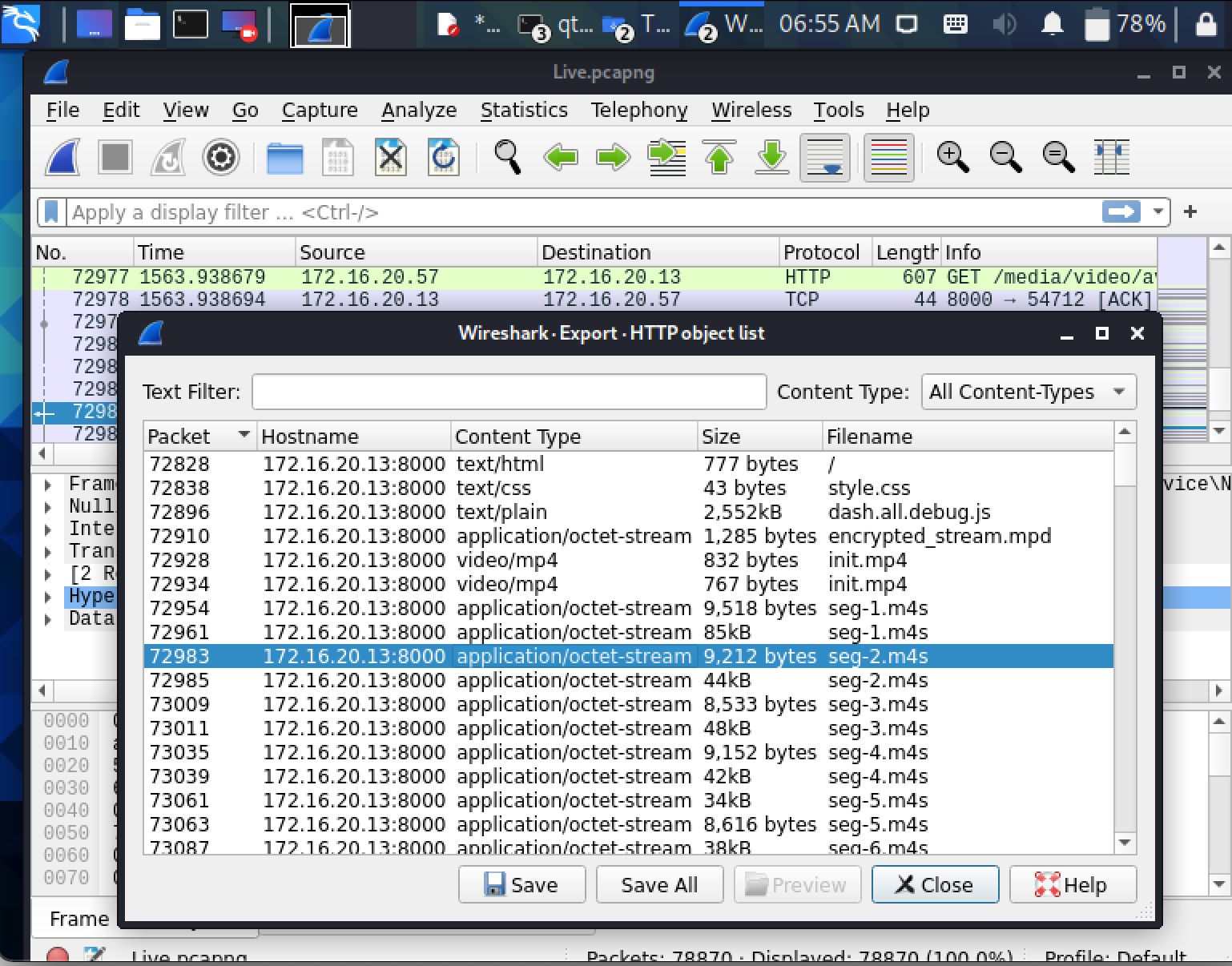Open the Telephony menu
The height and width of the screenshot is (966, 1232).
(x=638, y=110)
